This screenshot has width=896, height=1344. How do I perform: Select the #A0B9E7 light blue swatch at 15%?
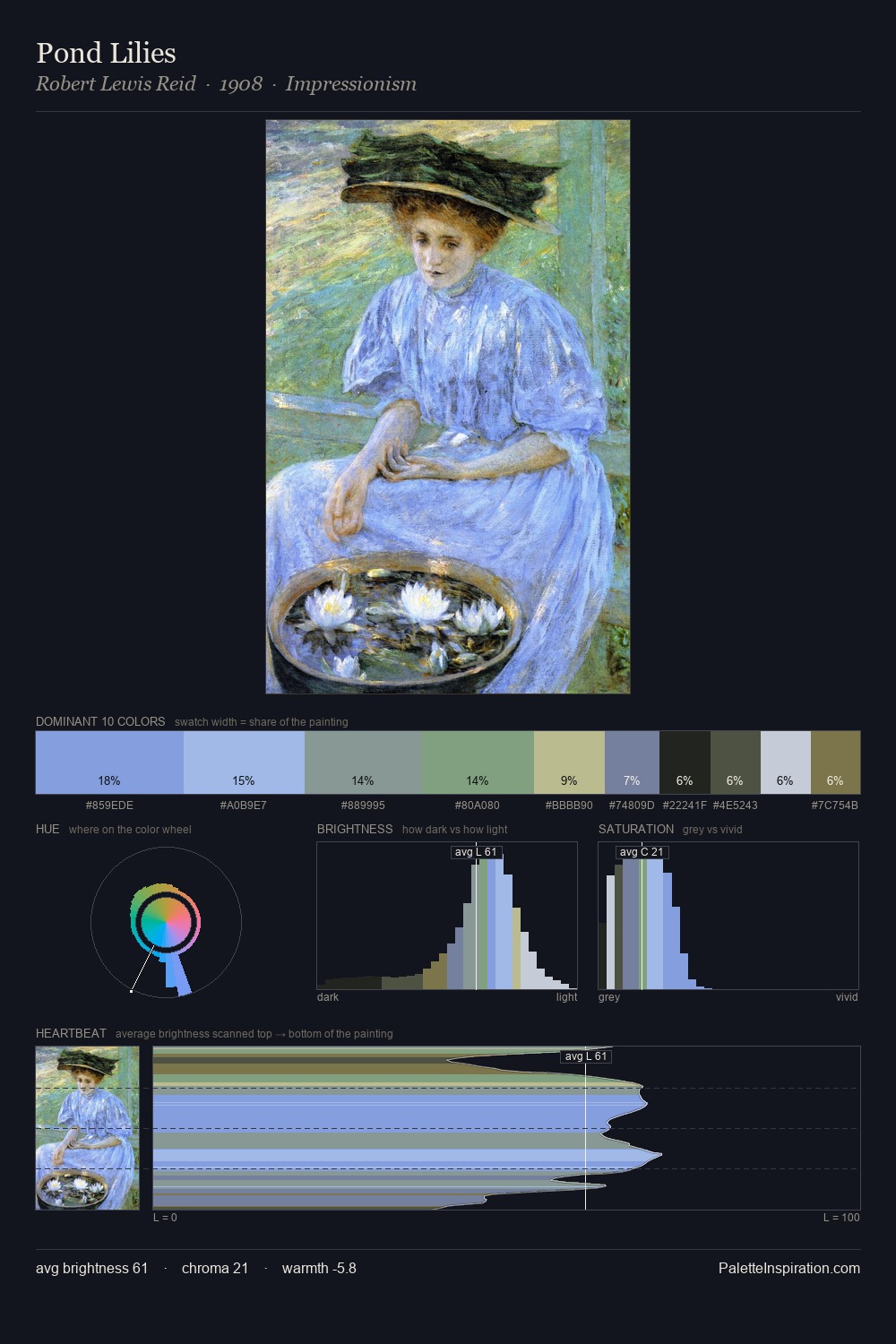pos(244,762)
